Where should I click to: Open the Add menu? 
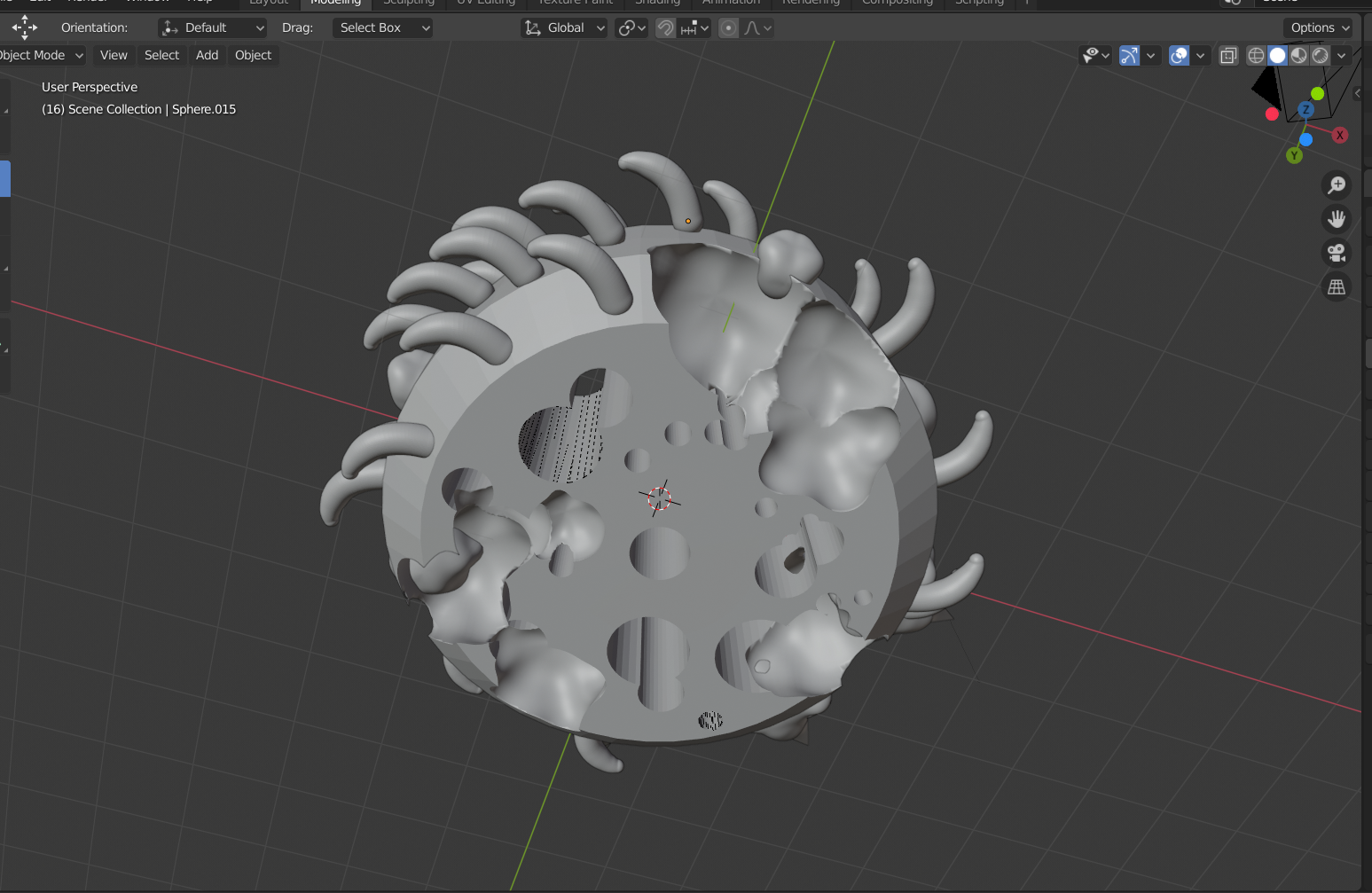pyautogui.click(x=207, y=55)
